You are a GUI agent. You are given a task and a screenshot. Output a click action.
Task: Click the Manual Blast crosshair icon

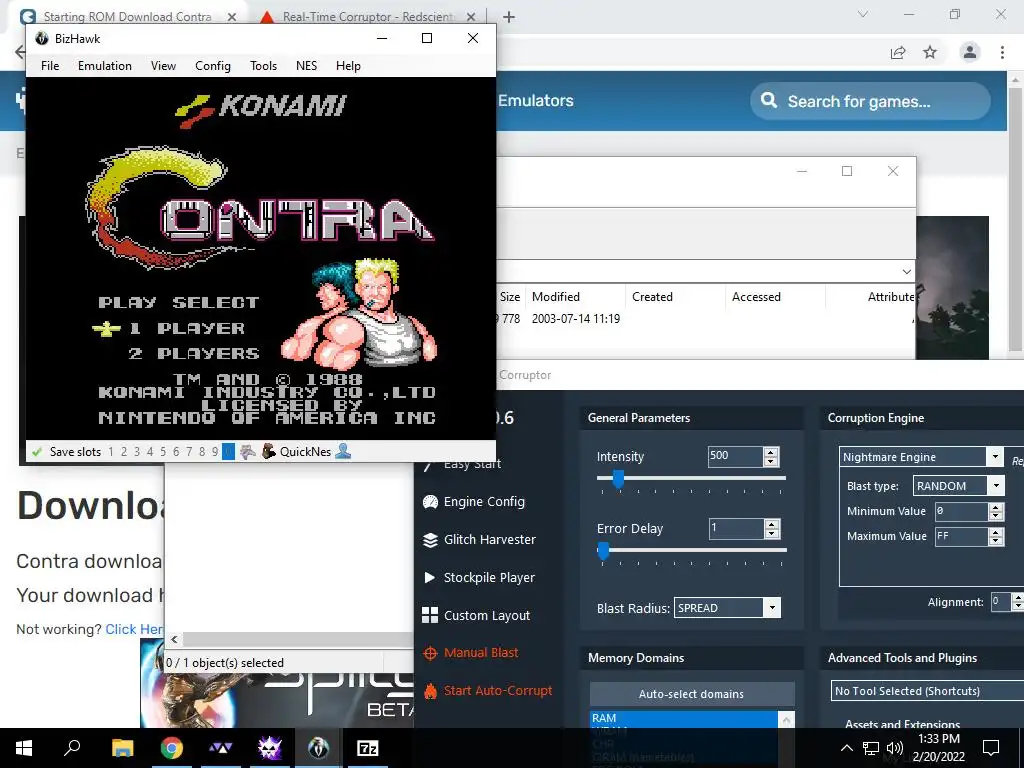click(x=430, y=653)
